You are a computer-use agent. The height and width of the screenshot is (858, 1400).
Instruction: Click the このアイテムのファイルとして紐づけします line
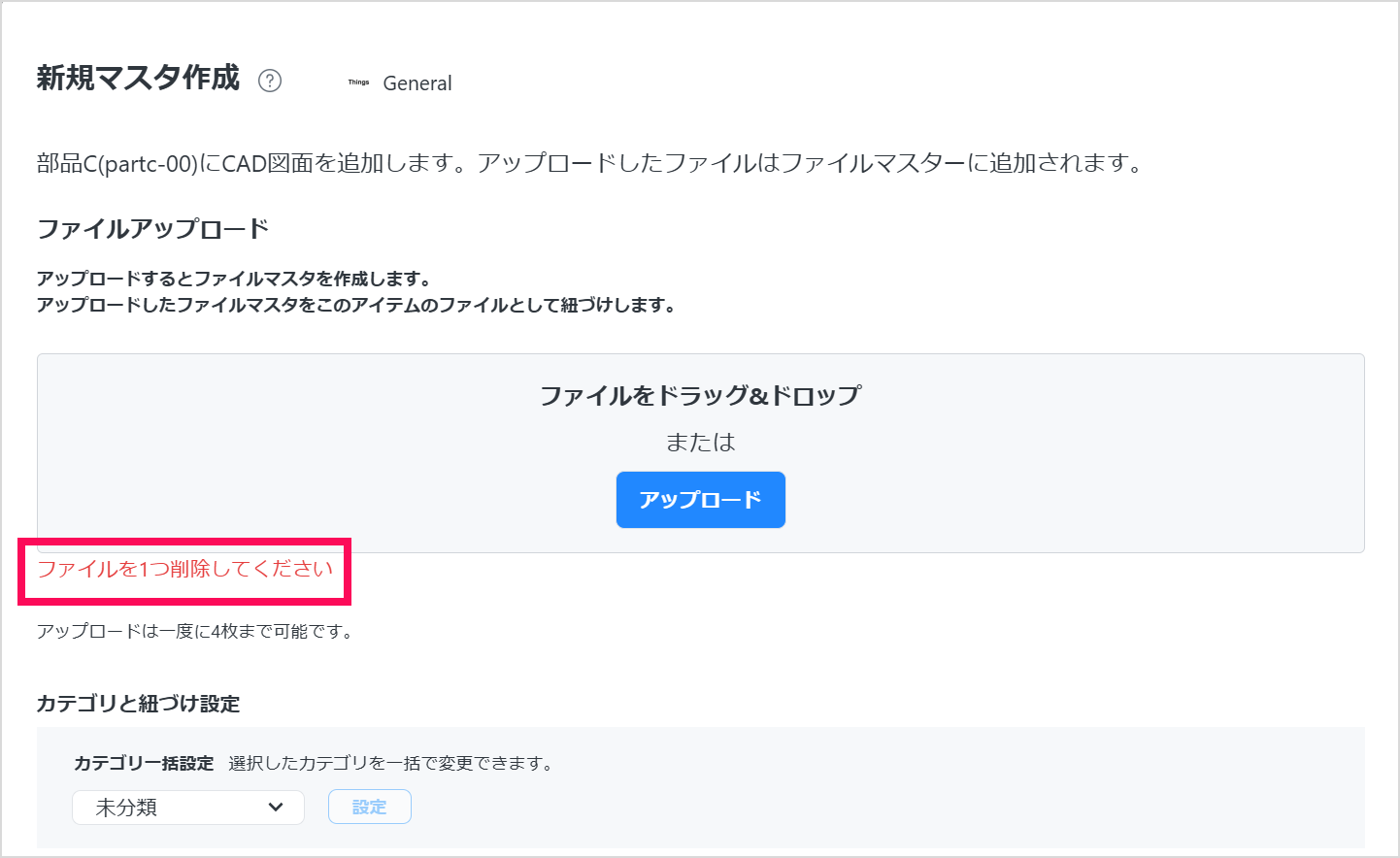pos(355,306)
